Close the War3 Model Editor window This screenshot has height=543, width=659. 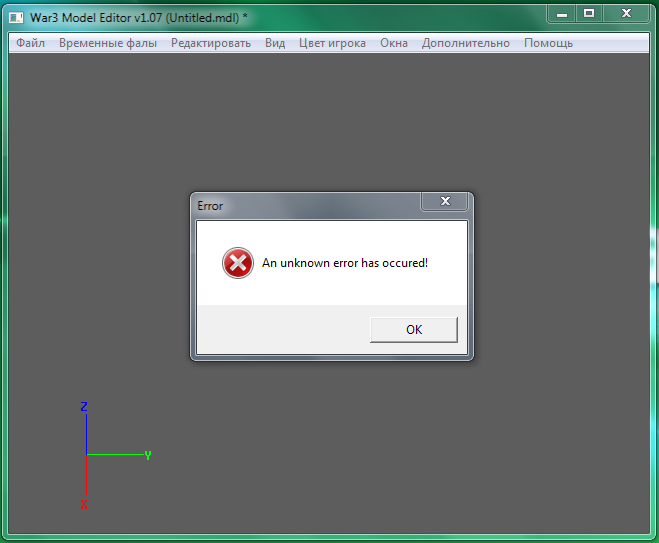click(x=626, y=14)
